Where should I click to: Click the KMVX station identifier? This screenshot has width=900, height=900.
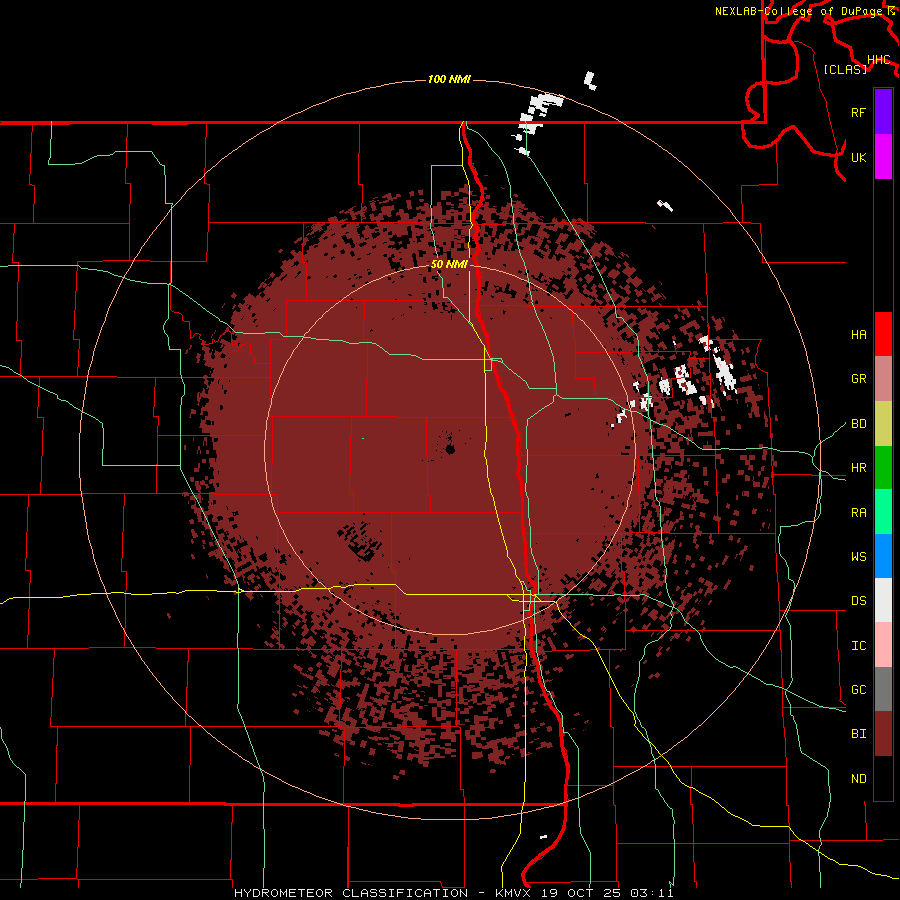coord(513,893)
